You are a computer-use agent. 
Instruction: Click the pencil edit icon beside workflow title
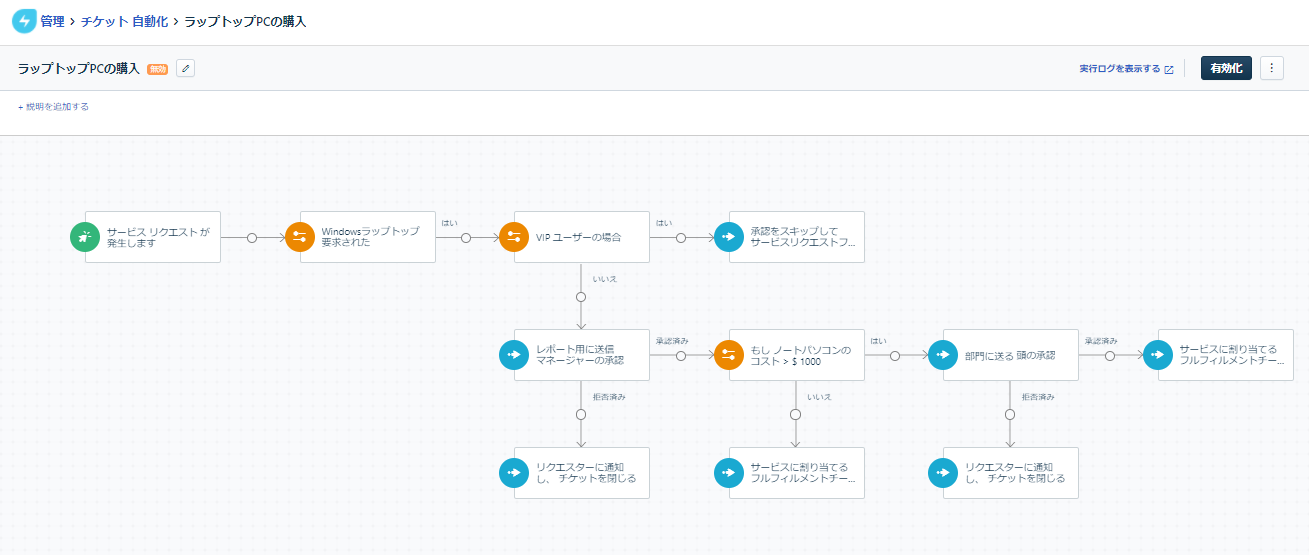186,68
